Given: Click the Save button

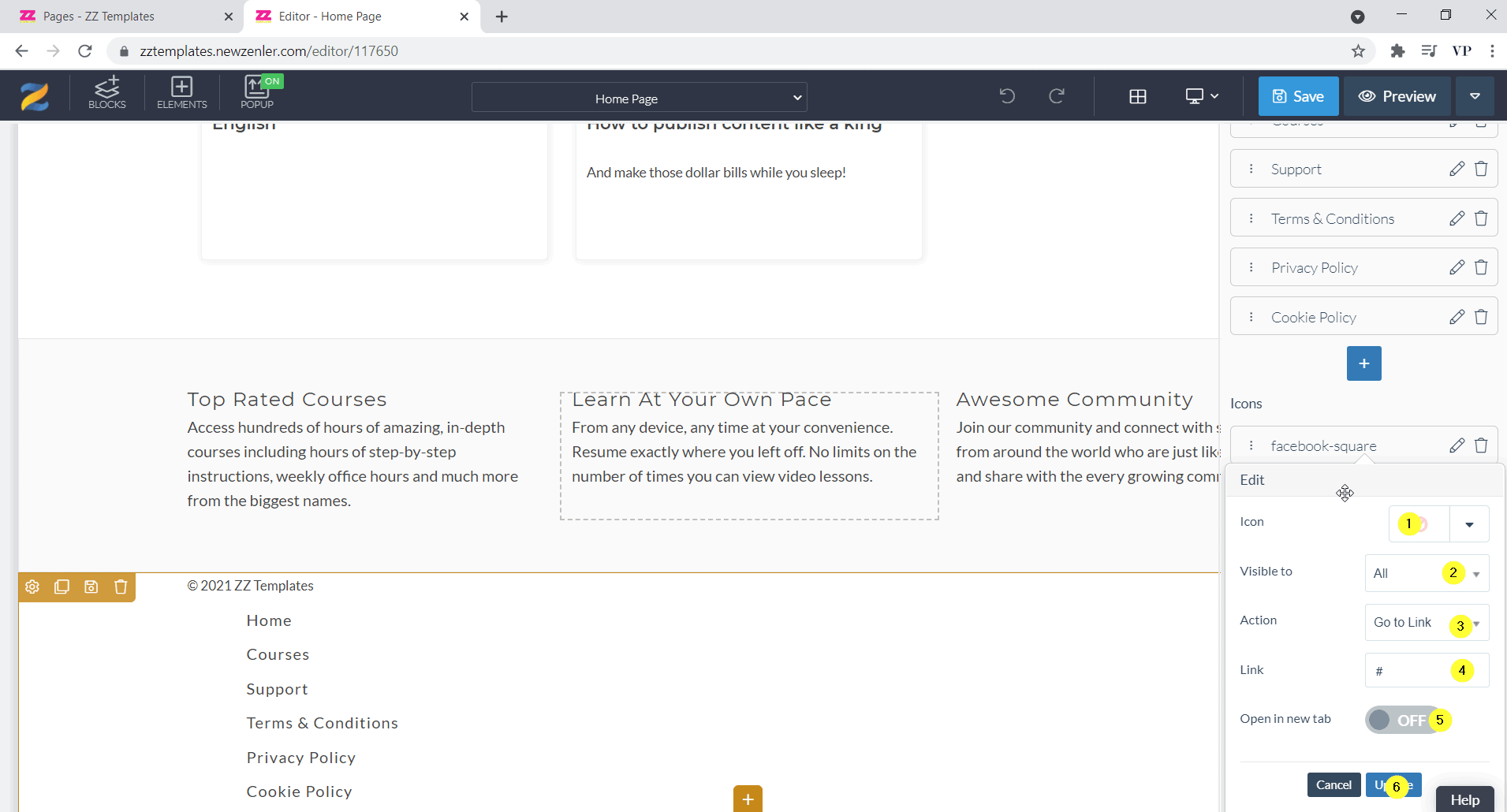Looking at the screenshot, I should (1298, 96).
